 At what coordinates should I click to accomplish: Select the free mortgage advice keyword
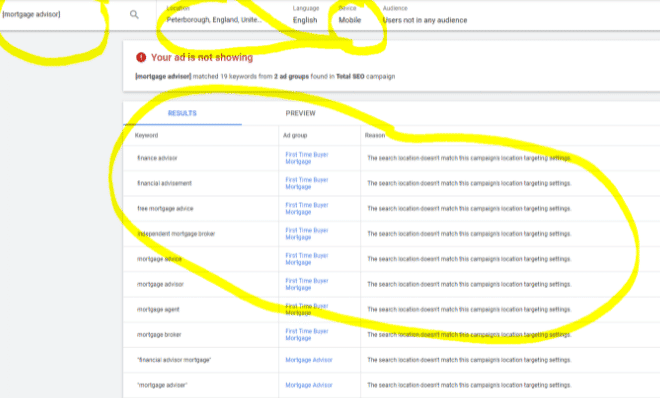coord(165,209)
